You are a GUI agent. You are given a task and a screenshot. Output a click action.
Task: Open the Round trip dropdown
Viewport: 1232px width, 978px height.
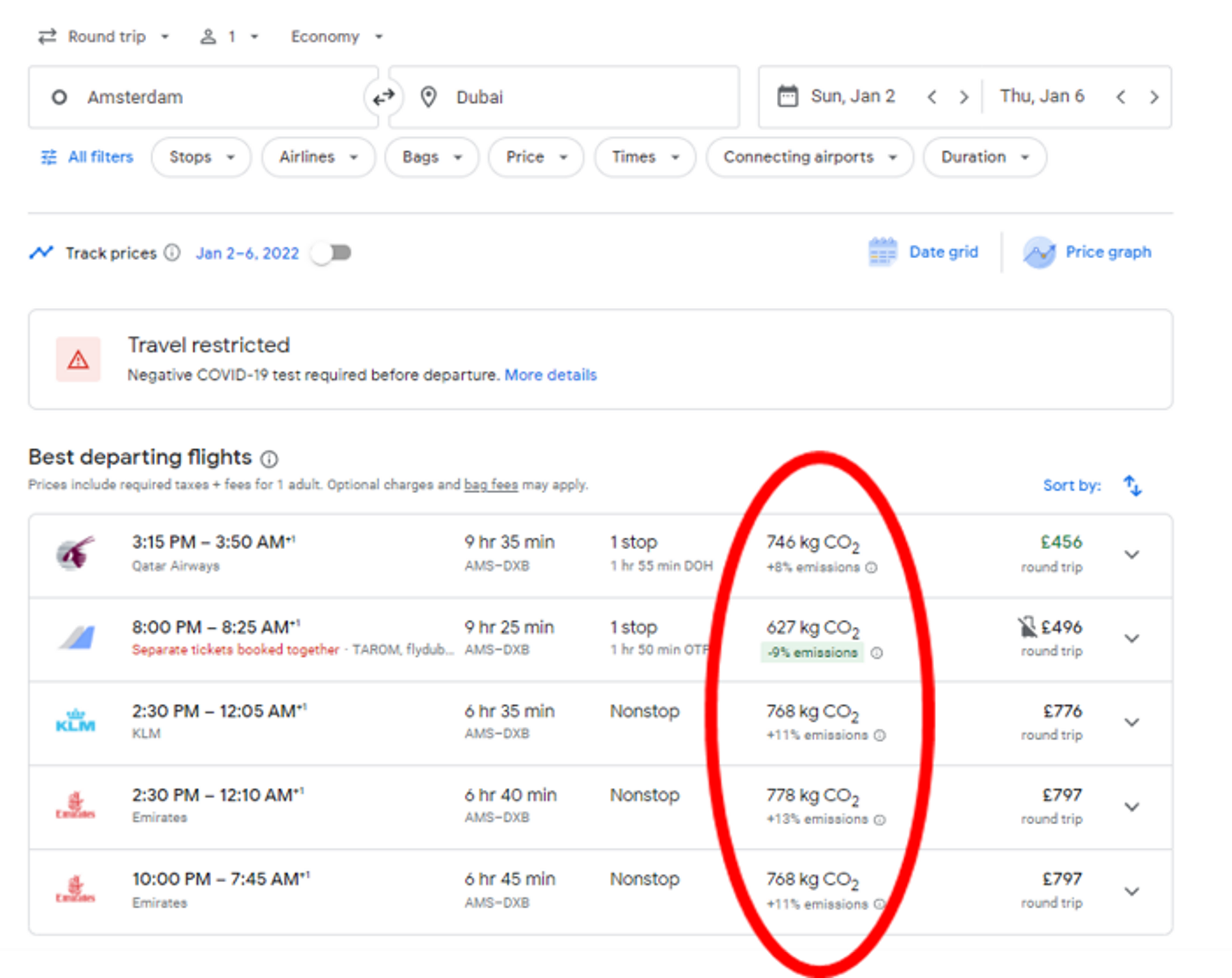click(x=105, y=37)
